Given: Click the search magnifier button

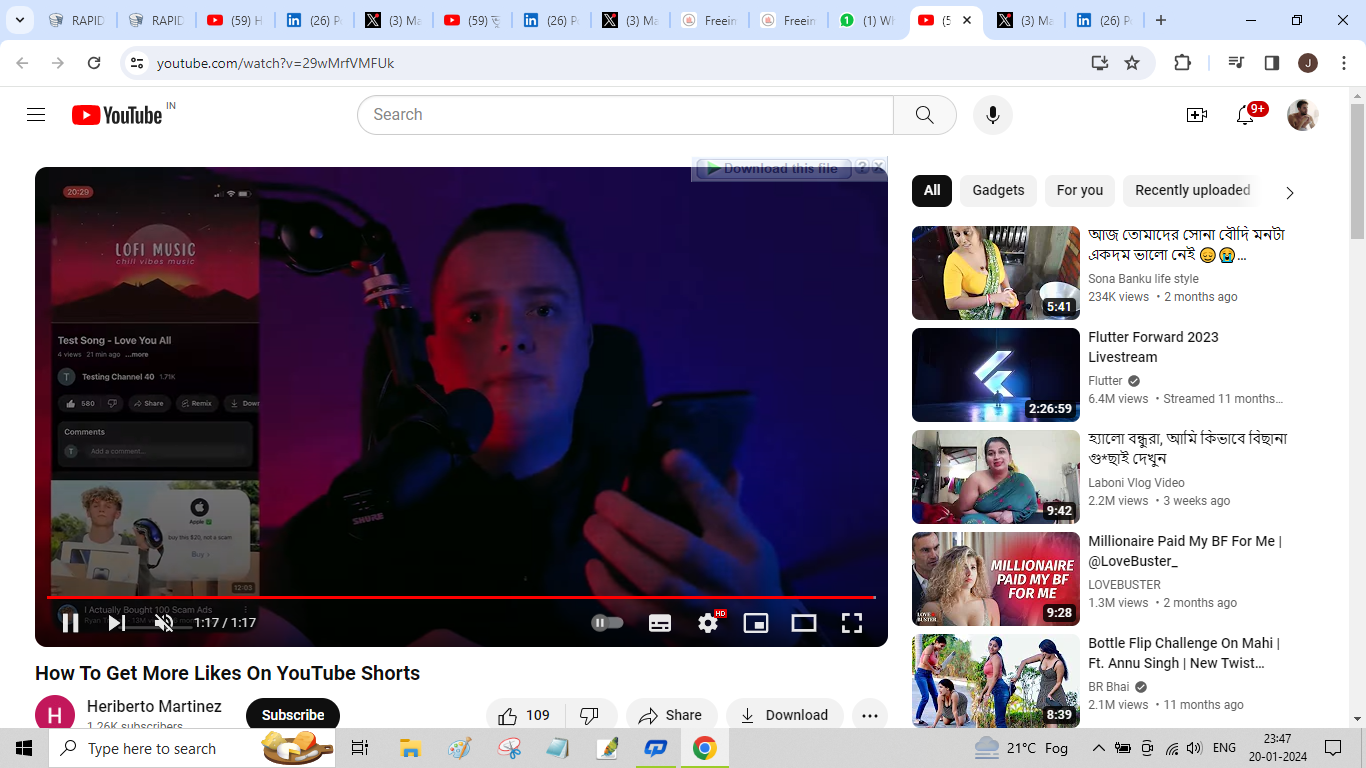Looking at the screenshot, I should click(925, 115).
